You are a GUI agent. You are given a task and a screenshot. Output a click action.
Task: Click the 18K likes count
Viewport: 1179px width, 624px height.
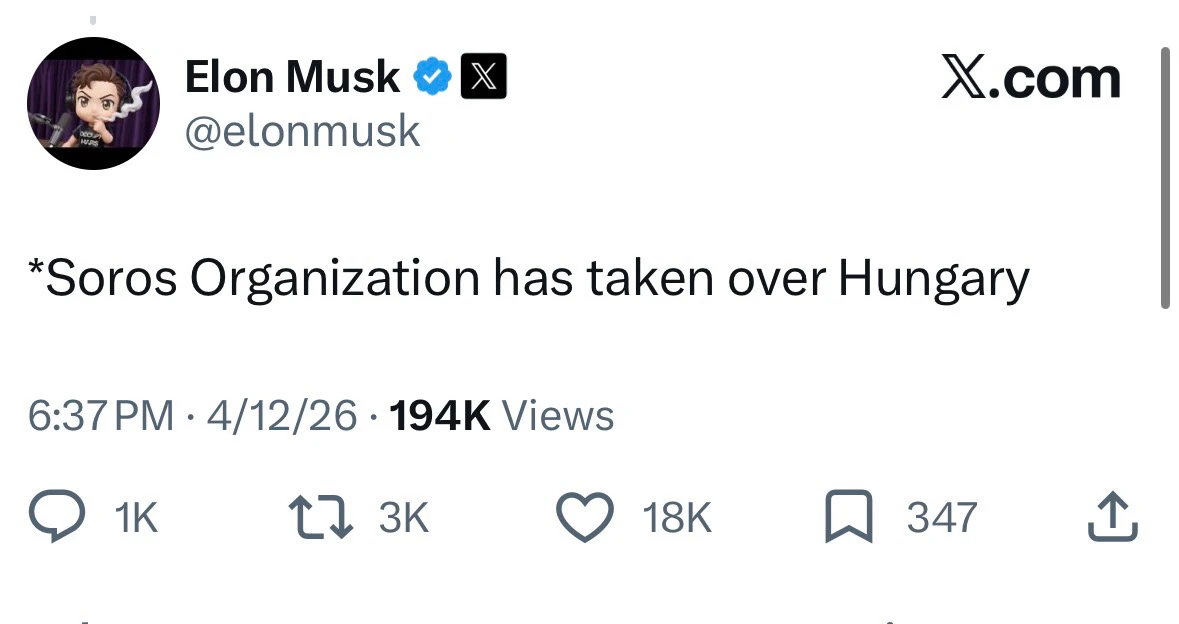click(677, 518)
